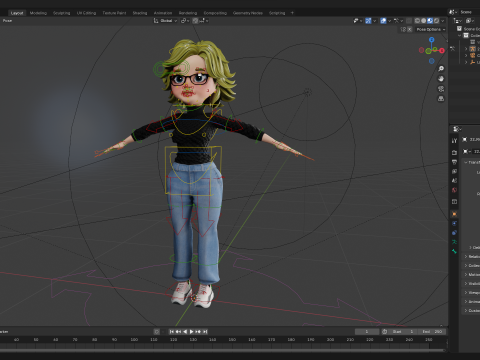Jump to the last frame
Viewport: 480px width, 360px height.
tap(205, 332)
